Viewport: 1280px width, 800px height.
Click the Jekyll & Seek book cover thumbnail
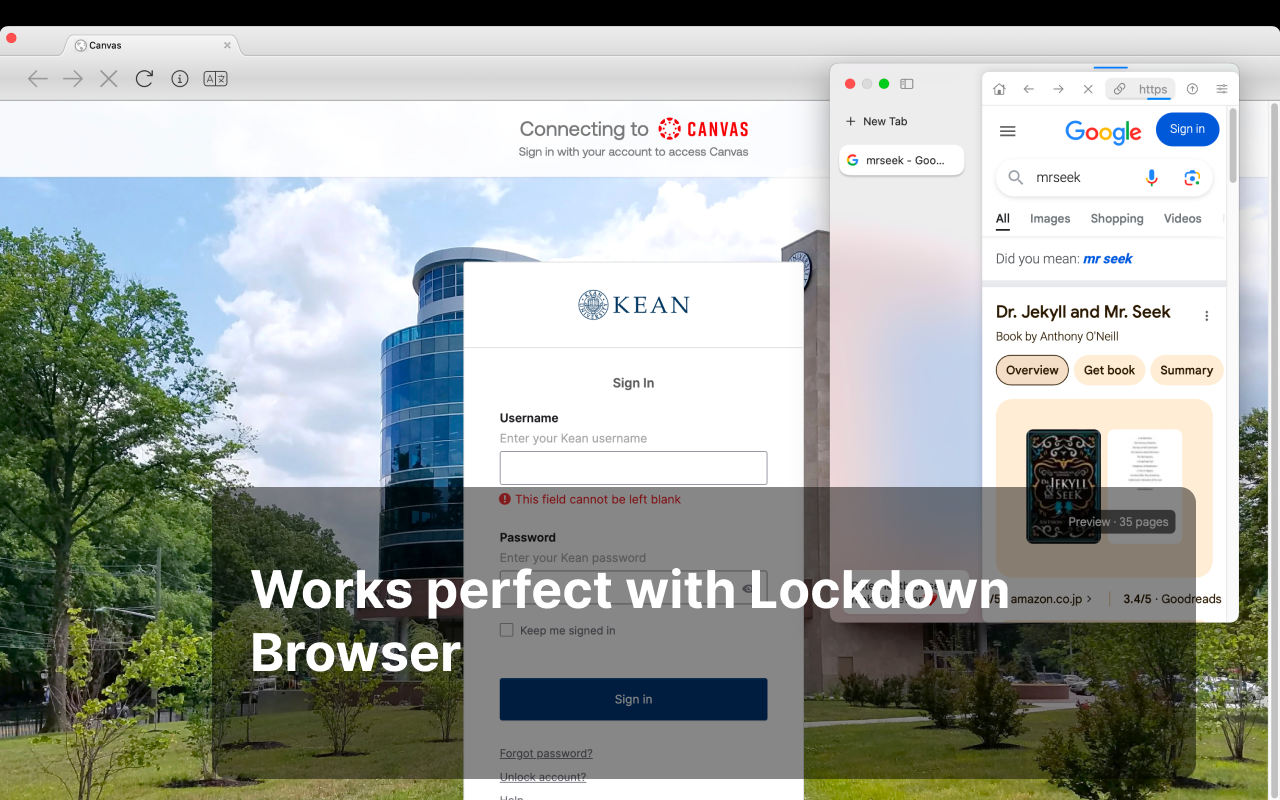tap(1063, 486)
